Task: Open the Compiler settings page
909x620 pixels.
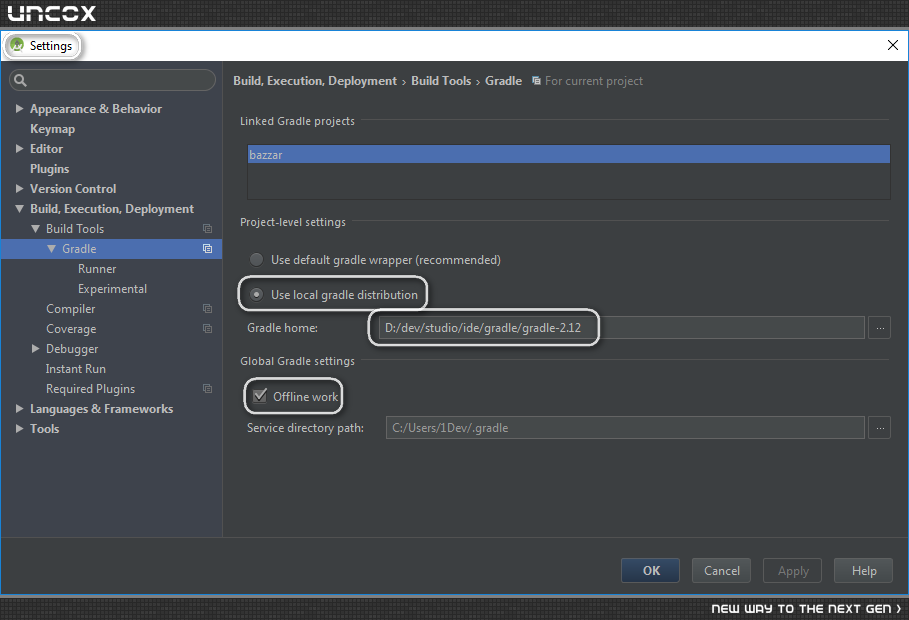Action: (x=70, y=309)
